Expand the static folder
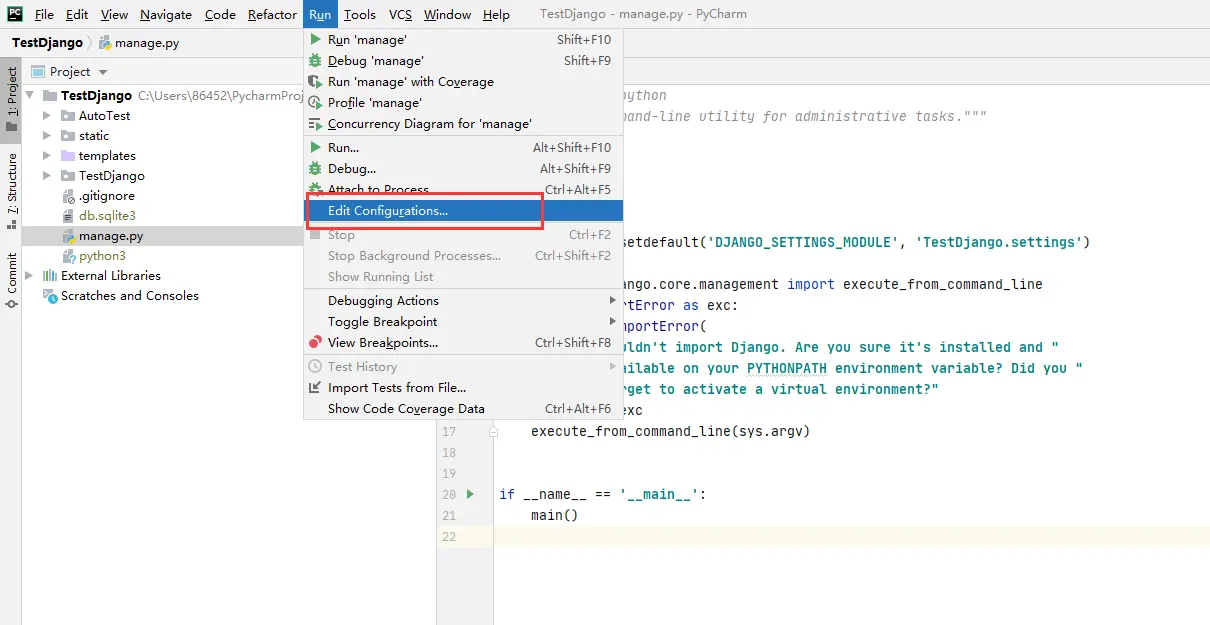The height and width of the screenshot is (625, 1210). coord(47,135)
